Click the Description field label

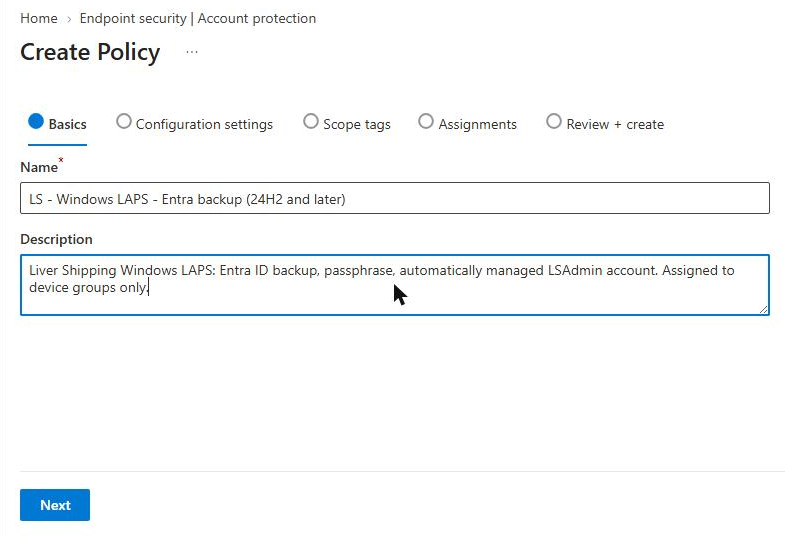[x=56, y=239]
